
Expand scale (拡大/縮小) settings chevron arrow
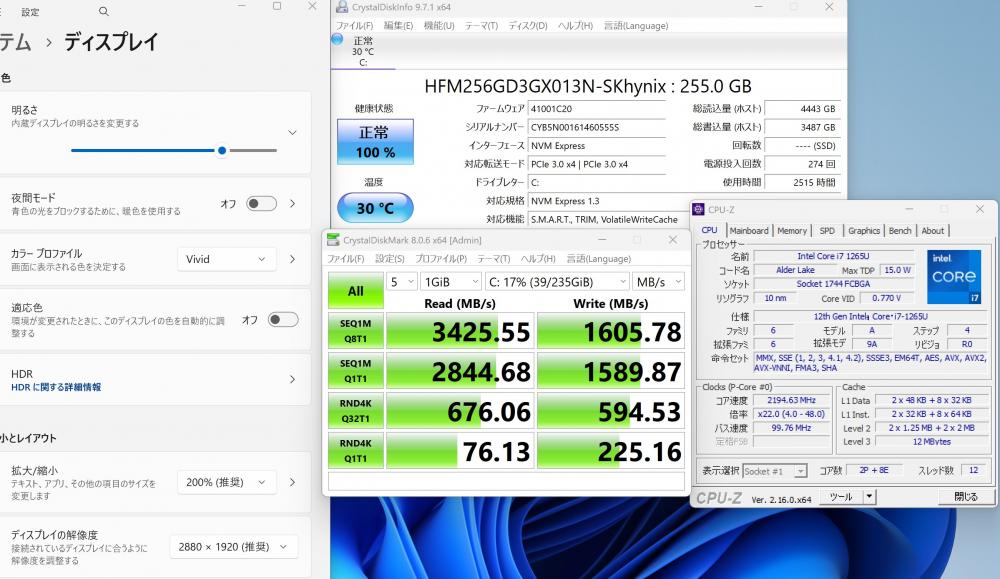click(x=293, y=482)
